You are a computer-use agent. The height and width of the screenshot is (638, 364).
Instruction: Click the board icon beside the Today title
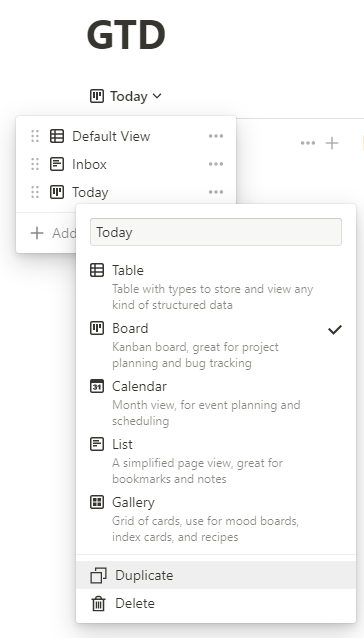click(97, 96)
